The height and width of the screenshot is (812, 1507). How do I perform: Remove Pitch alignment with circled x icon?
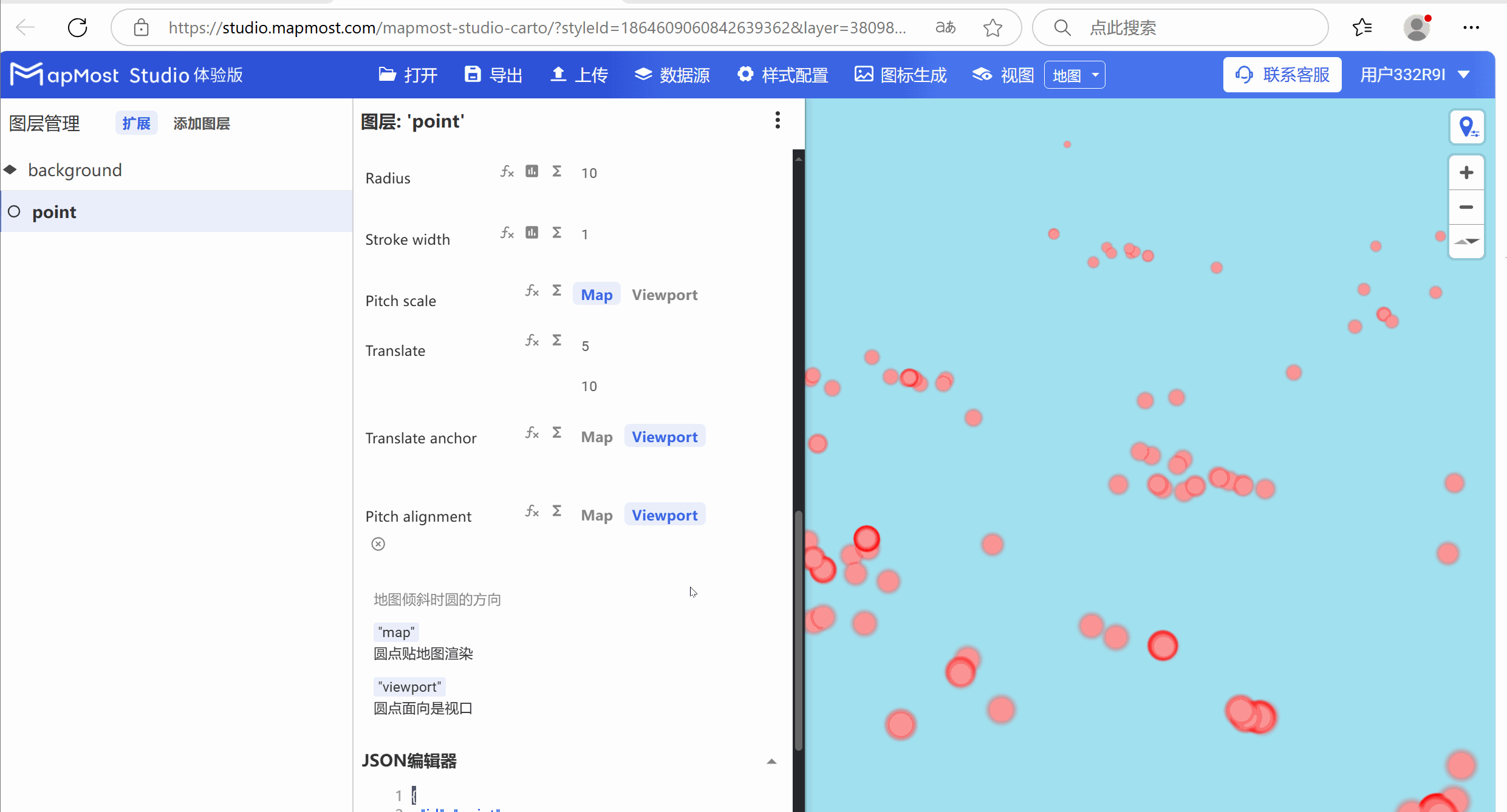[x=378, y=544]
